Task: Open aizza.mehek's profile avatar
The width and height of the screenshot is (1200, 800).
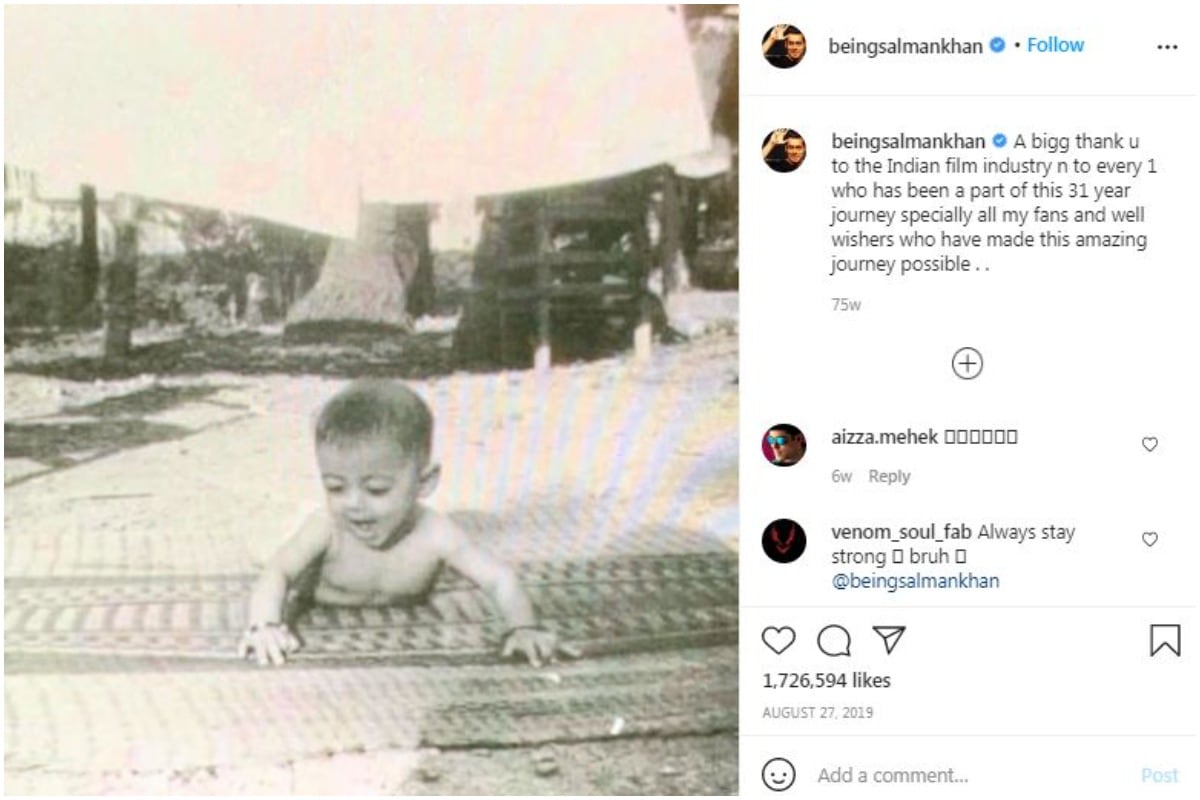Action: coord(783,445)
